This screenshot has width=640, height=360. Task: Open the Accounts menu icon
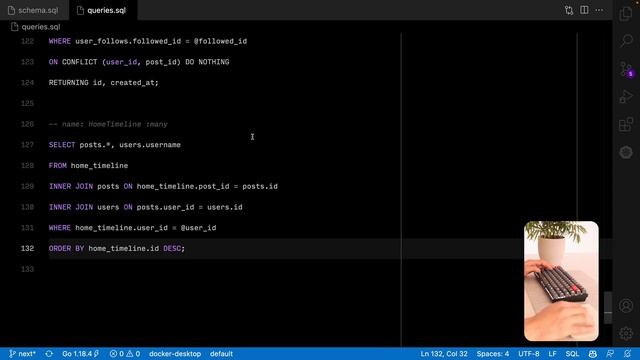click(x=626, y=306)
